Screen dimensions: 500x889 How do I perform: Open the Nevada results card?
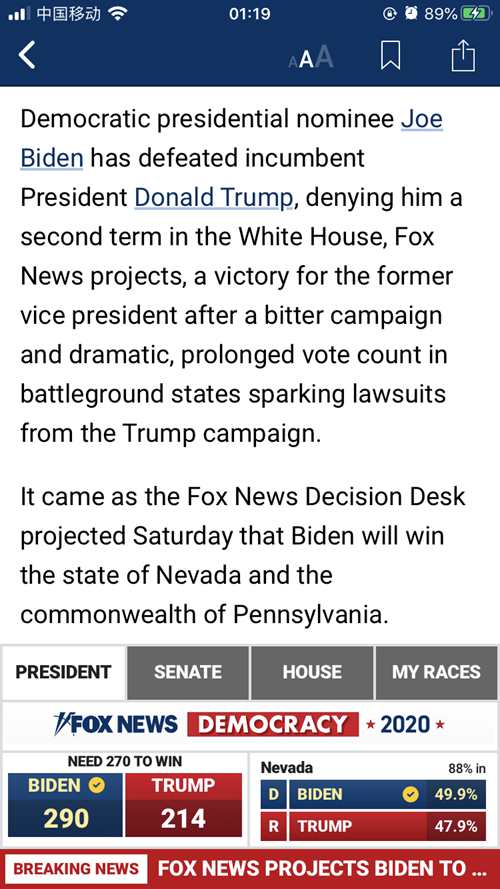click(x=373, y=800)
